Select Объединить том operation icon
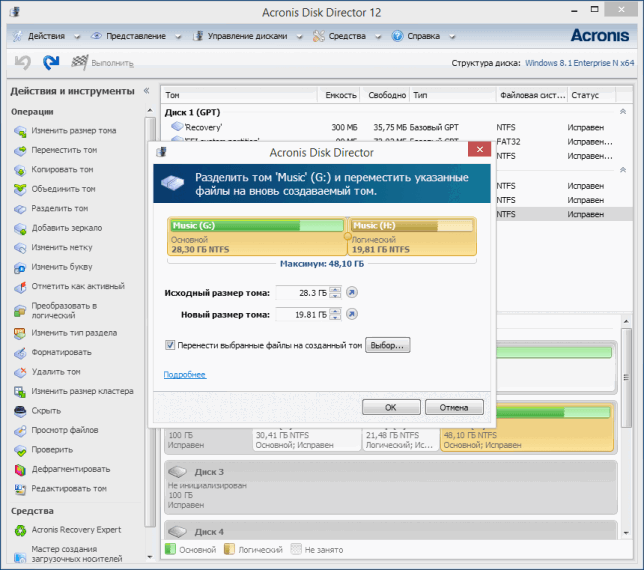 tap(20, 189)
